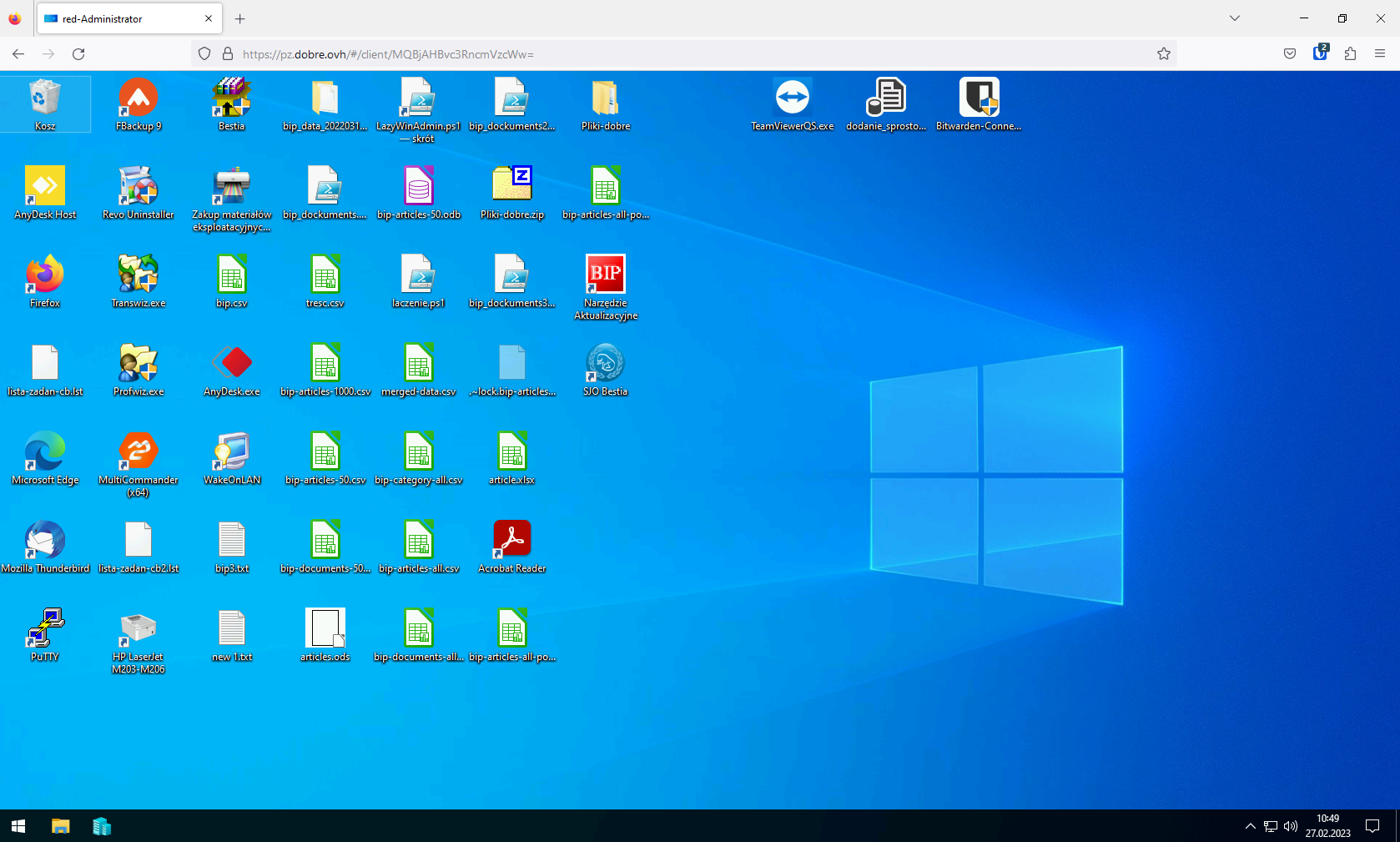Select bip-category-all.csv file
This screenshot has height=842, width=1400.
point(419,458)
